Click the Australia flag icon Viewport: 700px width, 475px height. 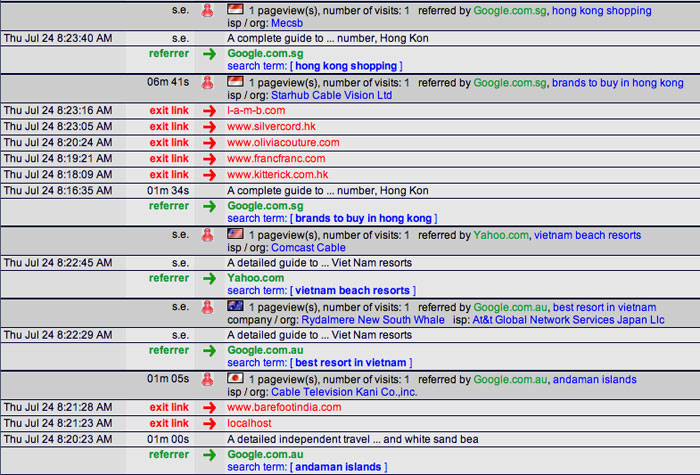click(236, 306)
